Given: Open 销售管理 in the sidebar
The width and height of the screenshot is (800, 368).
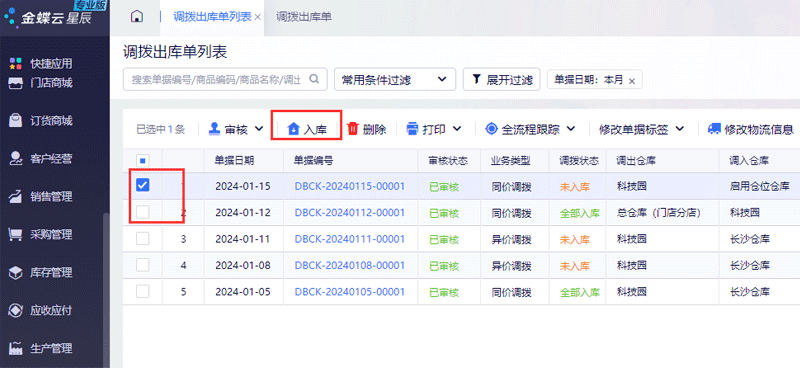Looking at the screenshot, I should point(51,196).
